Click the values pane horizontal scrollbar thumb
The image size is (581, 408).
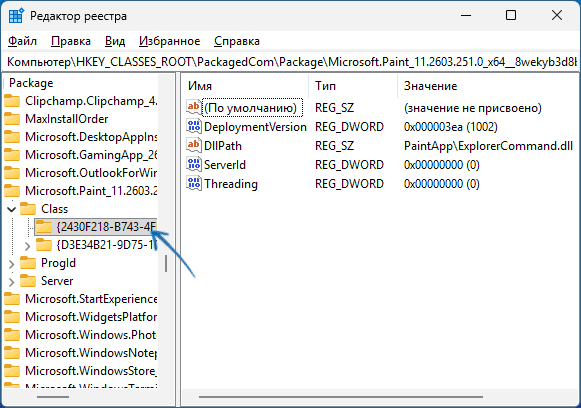coord(341,397)
